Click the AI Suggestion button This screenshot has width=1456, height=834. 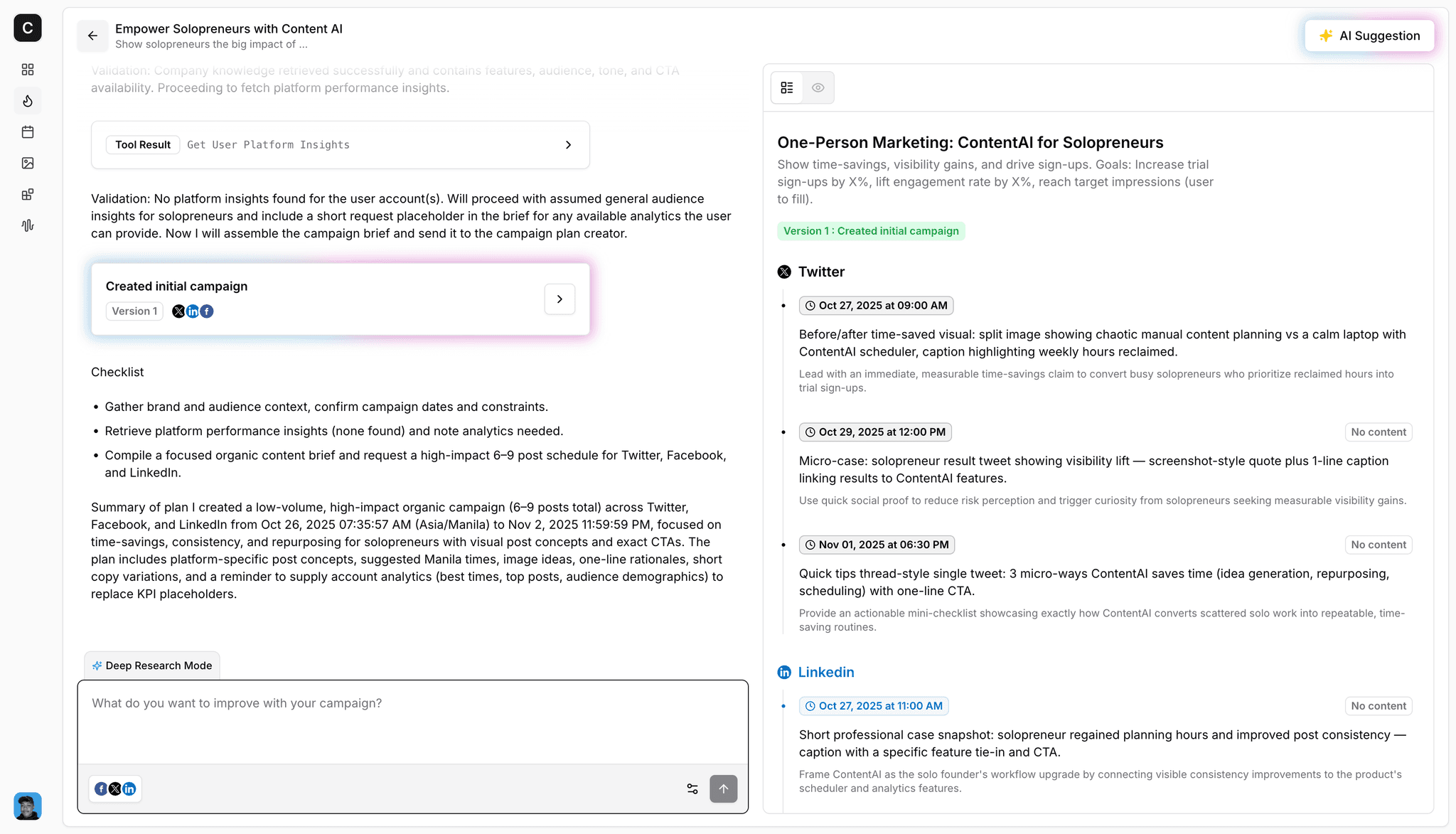[1369, 35]
